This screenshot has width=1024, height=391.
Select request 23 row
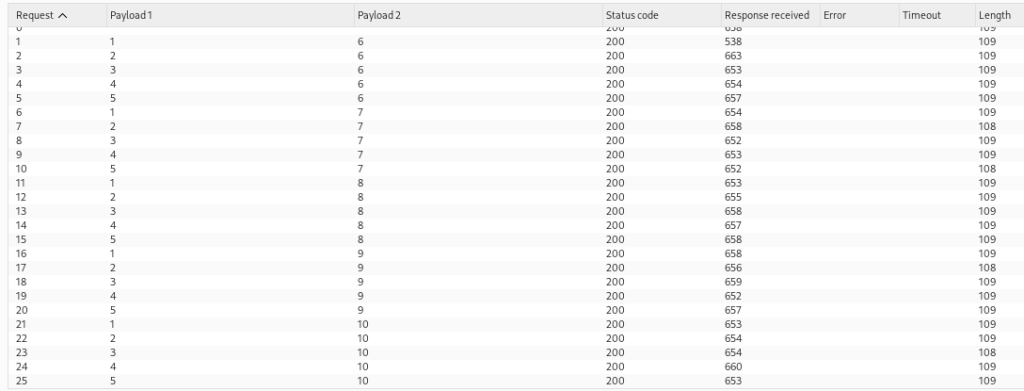pyautogui.click(x=516, y=352)
